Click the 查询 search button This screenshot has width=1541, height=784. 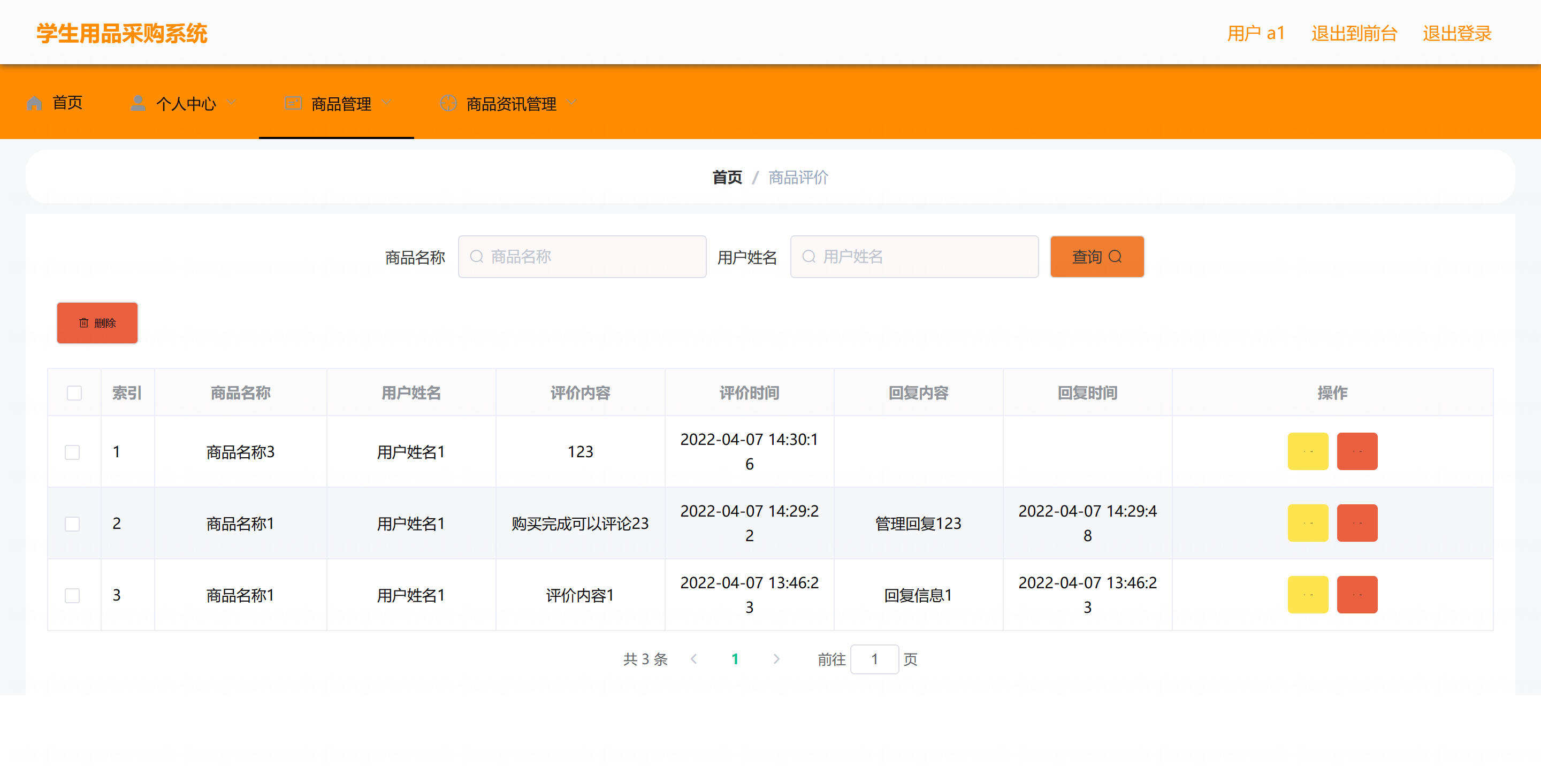(1096, 257)
